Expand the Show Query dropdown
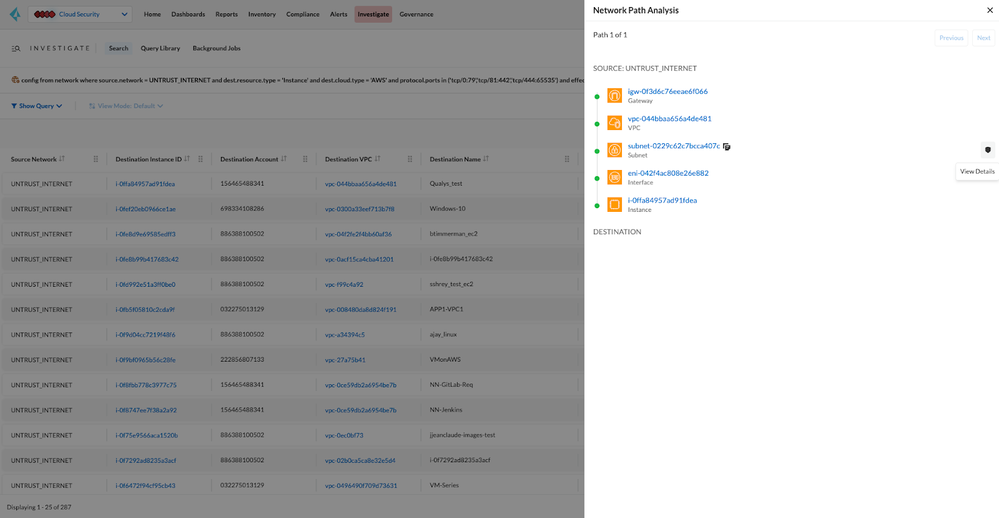This screenshot has height=518, width=999. click(36, 106)
